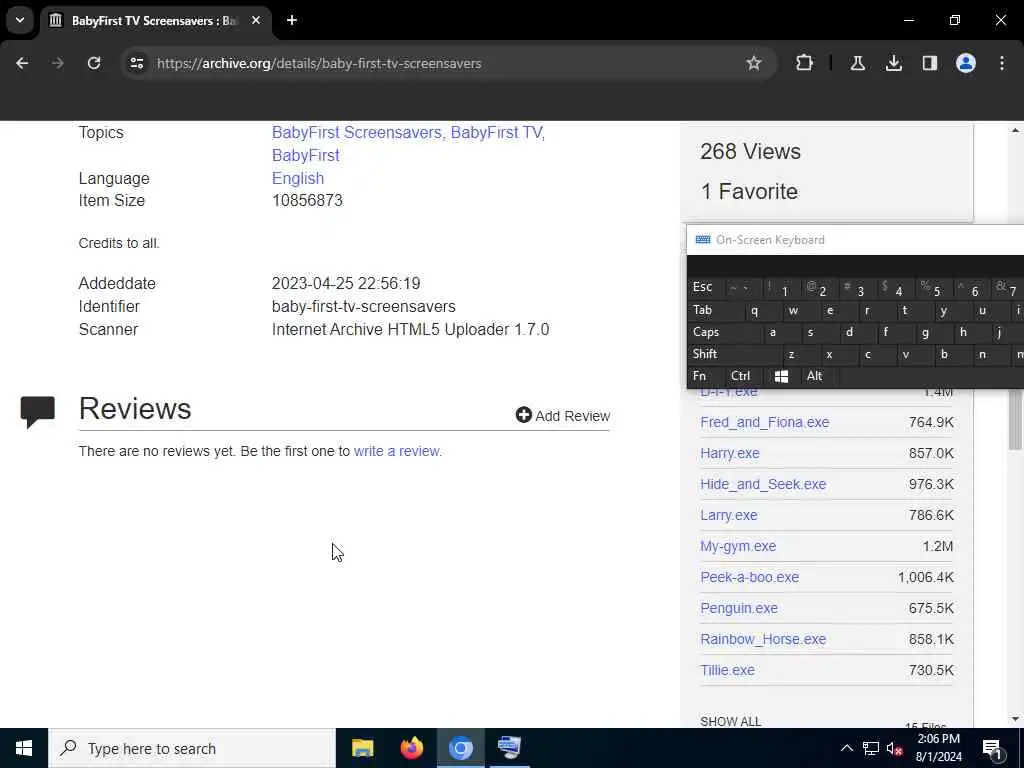
Task: Click the Reviews speech bubble icon
Action: point(37,411)
